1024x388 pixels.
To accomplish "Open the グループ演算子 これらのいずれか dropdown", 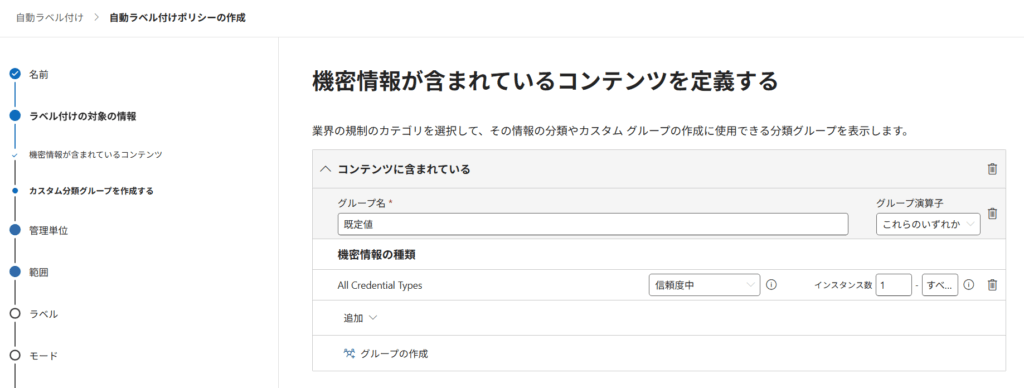I will (928, 224).
